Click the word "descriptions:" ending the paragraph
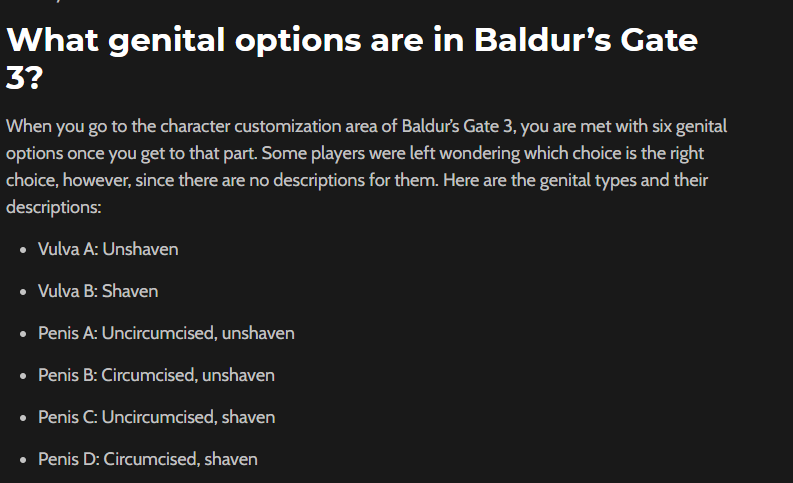Screen dimensions: 793x483 tap(53, 208)
